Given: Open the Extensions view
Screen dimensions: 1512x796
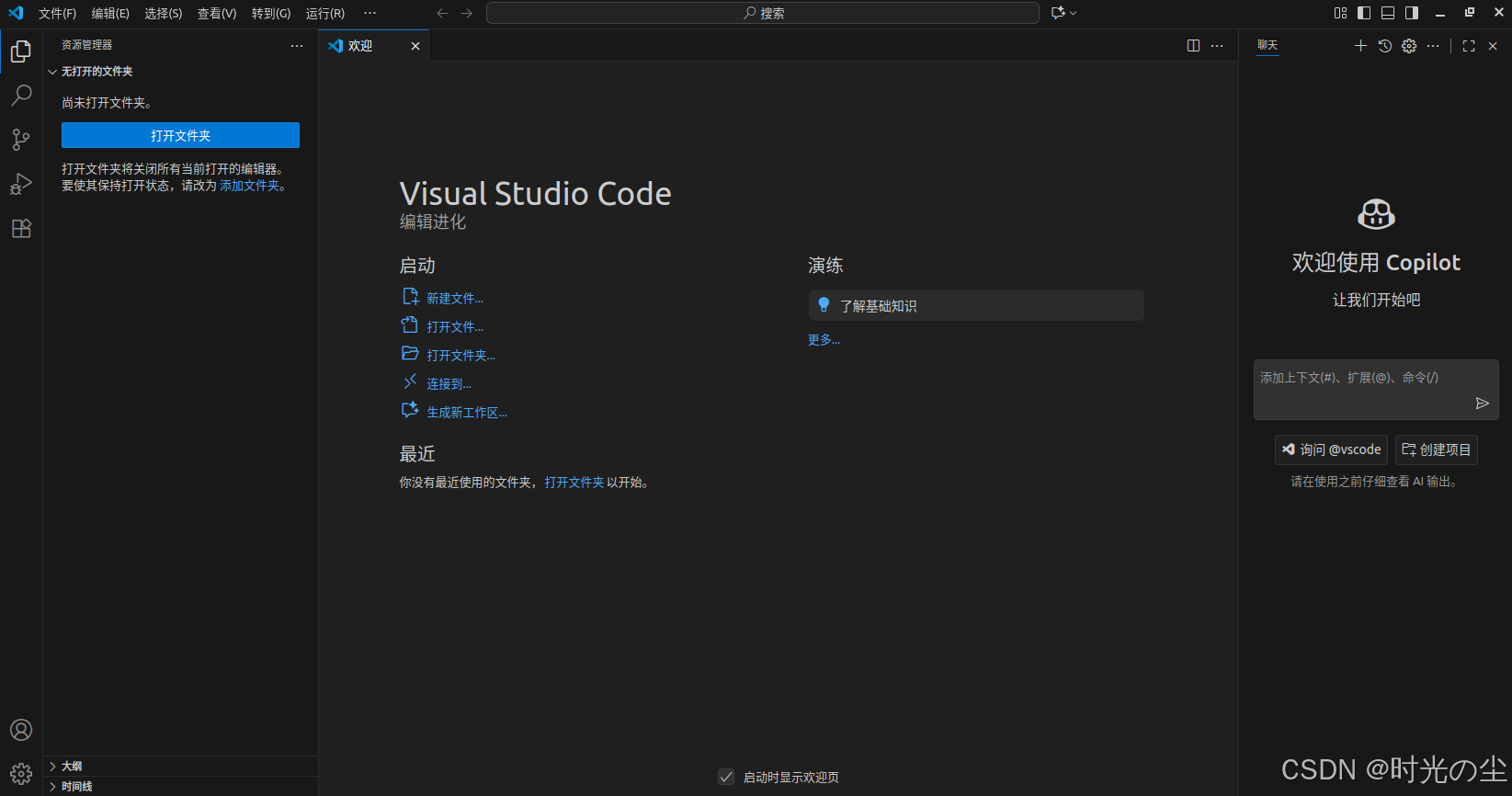Looking at the screenshot, I should coord(21,228).
